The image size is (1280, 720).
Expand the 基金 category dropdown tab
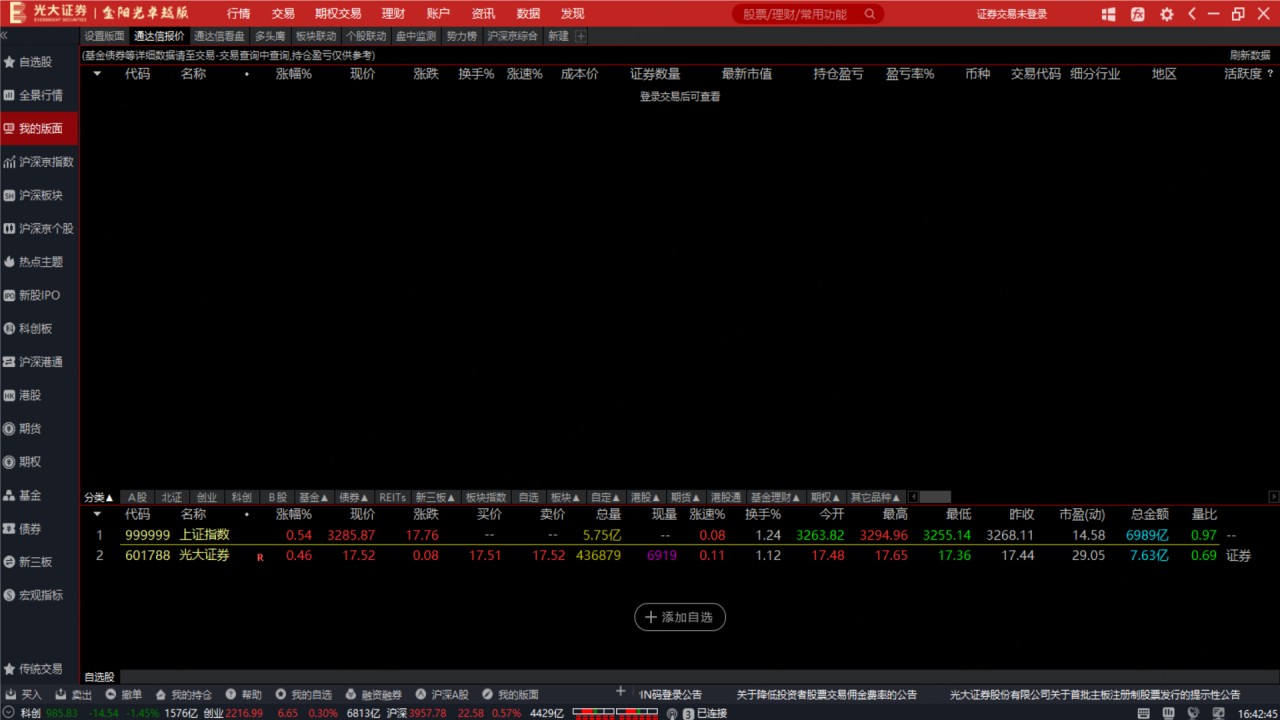[x=313, y=497]
